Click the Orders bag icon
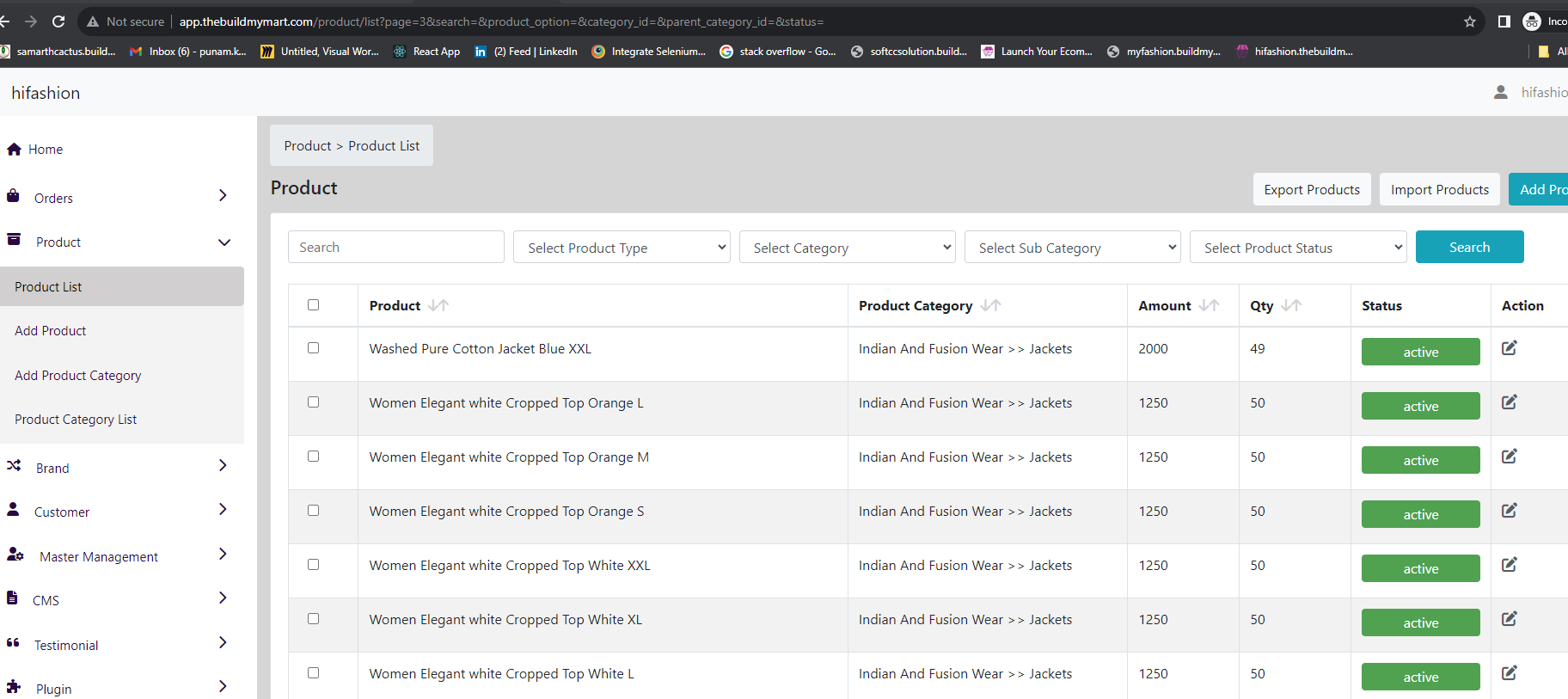1568x699 pixels. (x=13, y=196)
